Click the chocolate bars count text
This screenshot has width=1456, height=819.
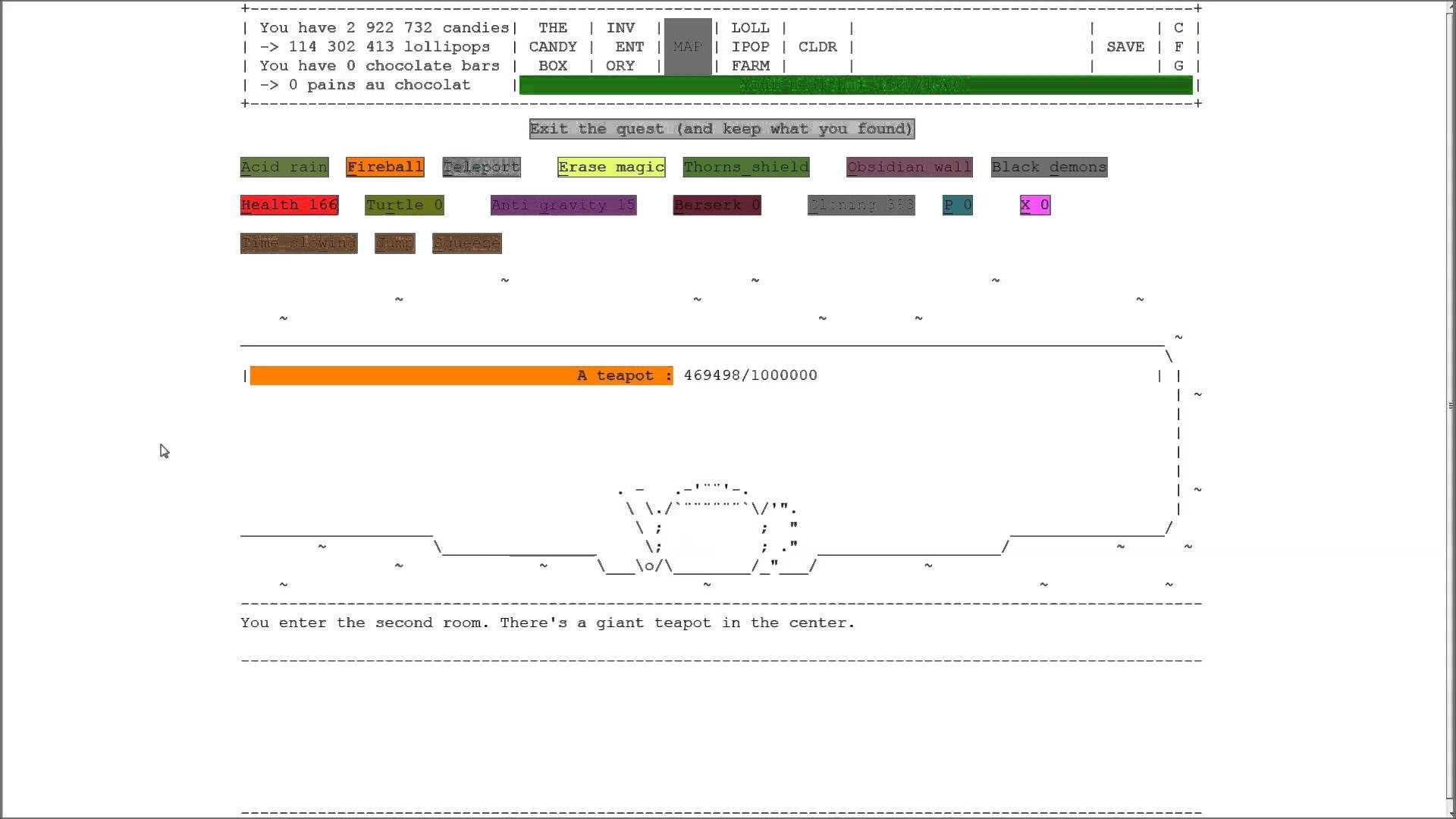pyautogui.click(x=379, y=66)
